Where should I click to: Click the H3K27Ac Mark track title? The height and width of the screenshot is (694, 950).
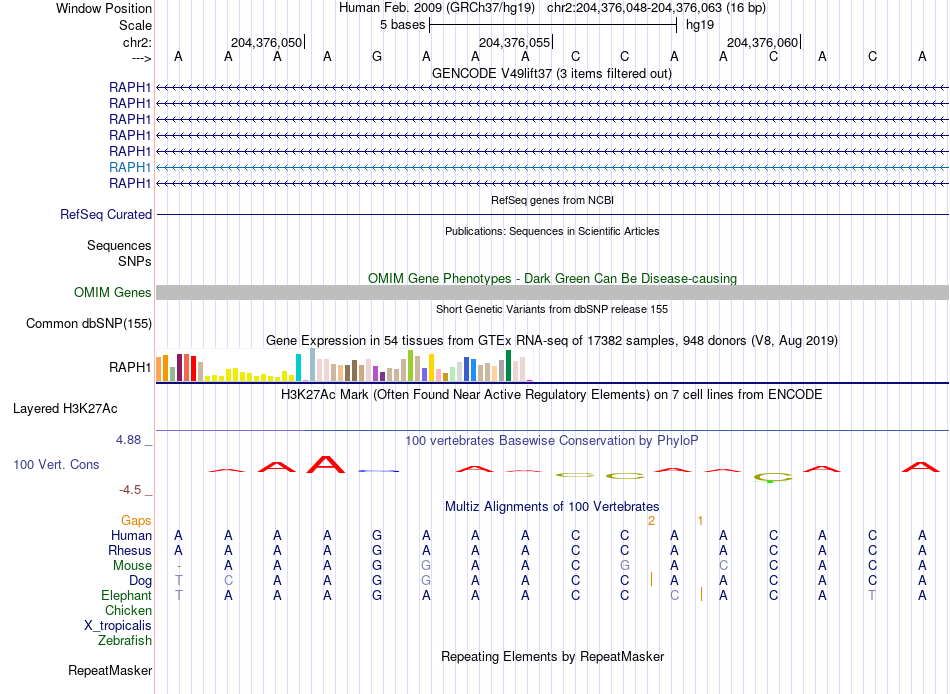point(552,395)
